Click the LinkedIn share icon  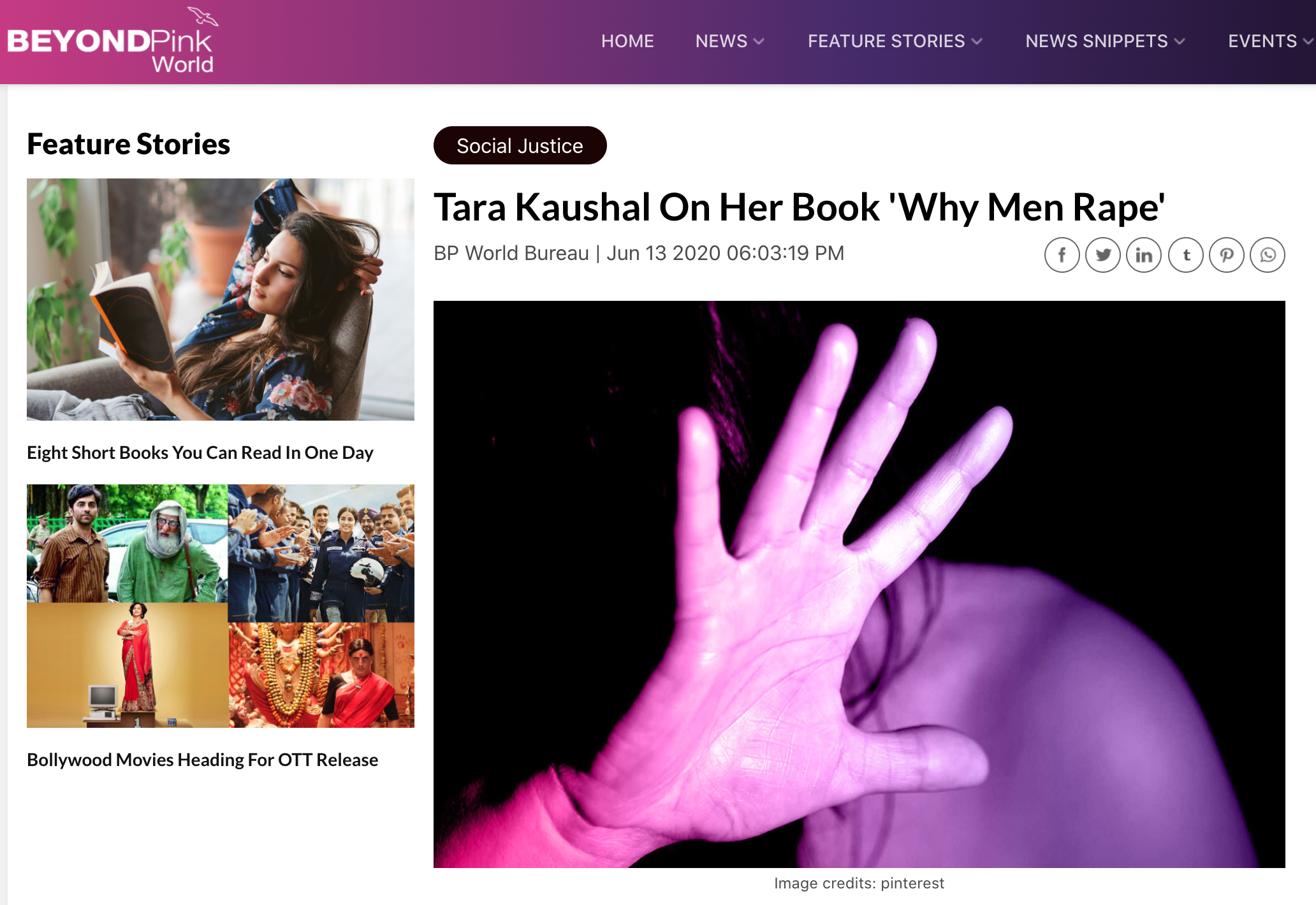pyautogui.click(x=1144, y=256)
